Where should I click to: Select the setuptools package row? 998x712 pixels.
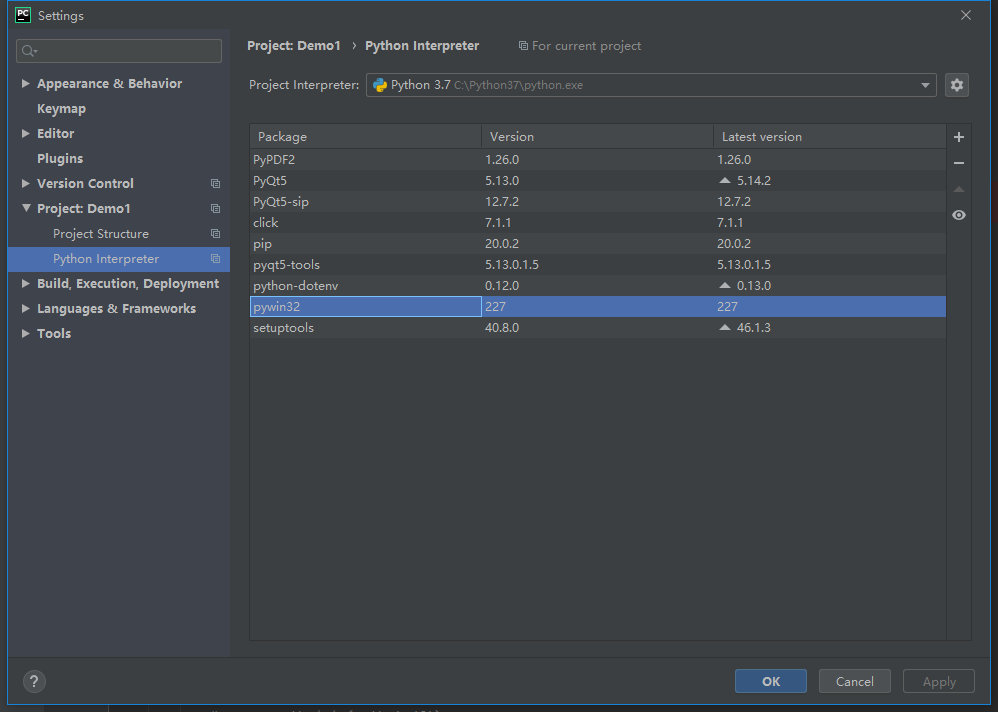coord(598,328)
